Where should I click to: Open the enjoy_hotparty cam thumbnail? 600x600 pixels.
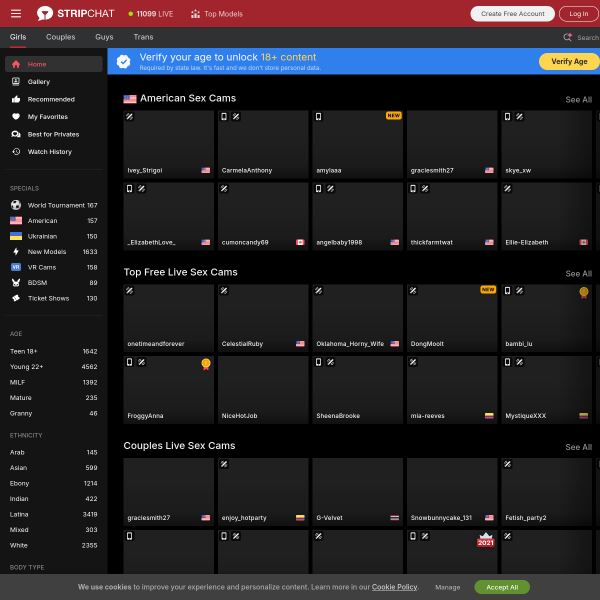(263, 492)
